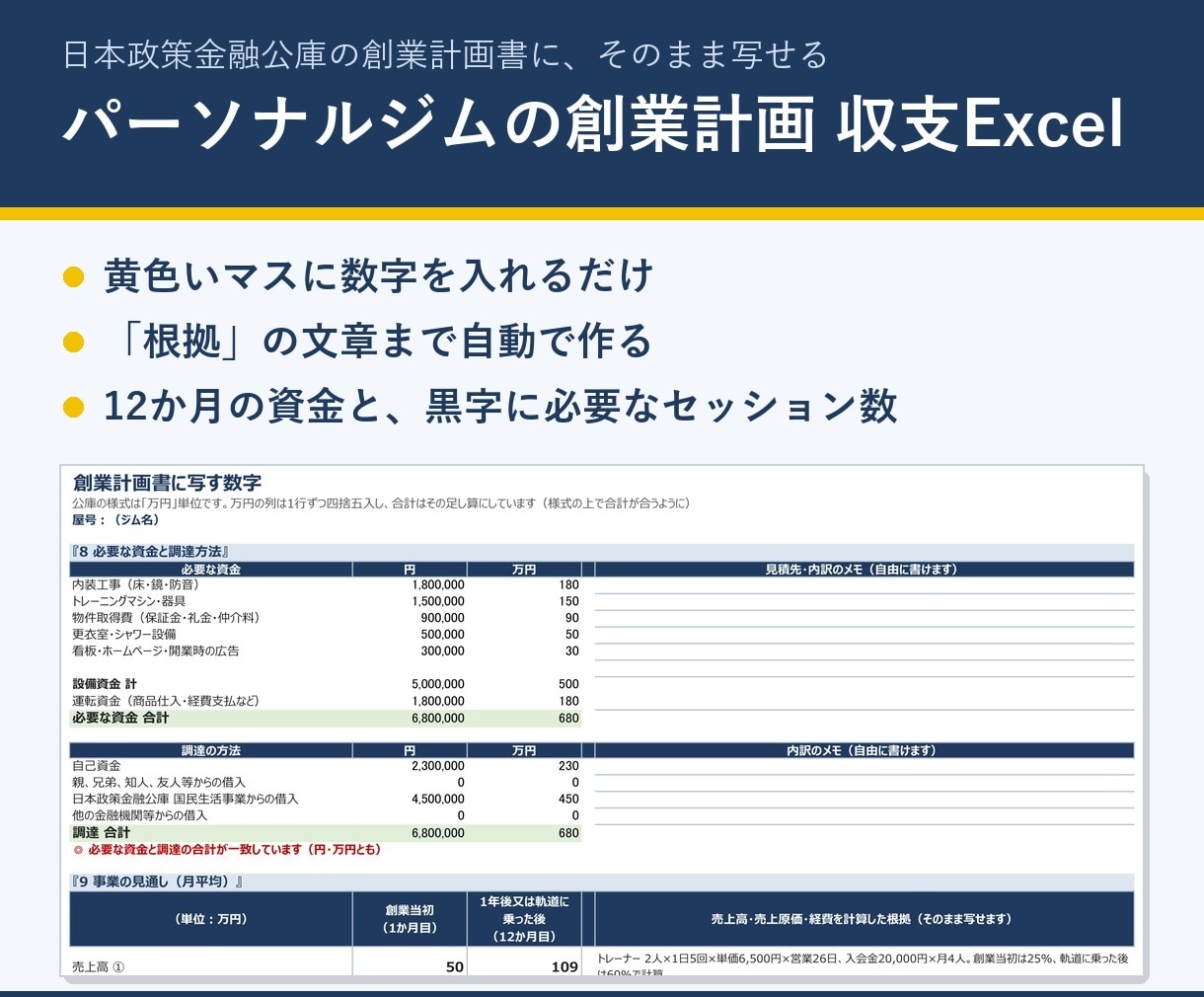Select the 設備資金 計 row label
Viewport: 1204px width, 997px height.
[104, 684]
